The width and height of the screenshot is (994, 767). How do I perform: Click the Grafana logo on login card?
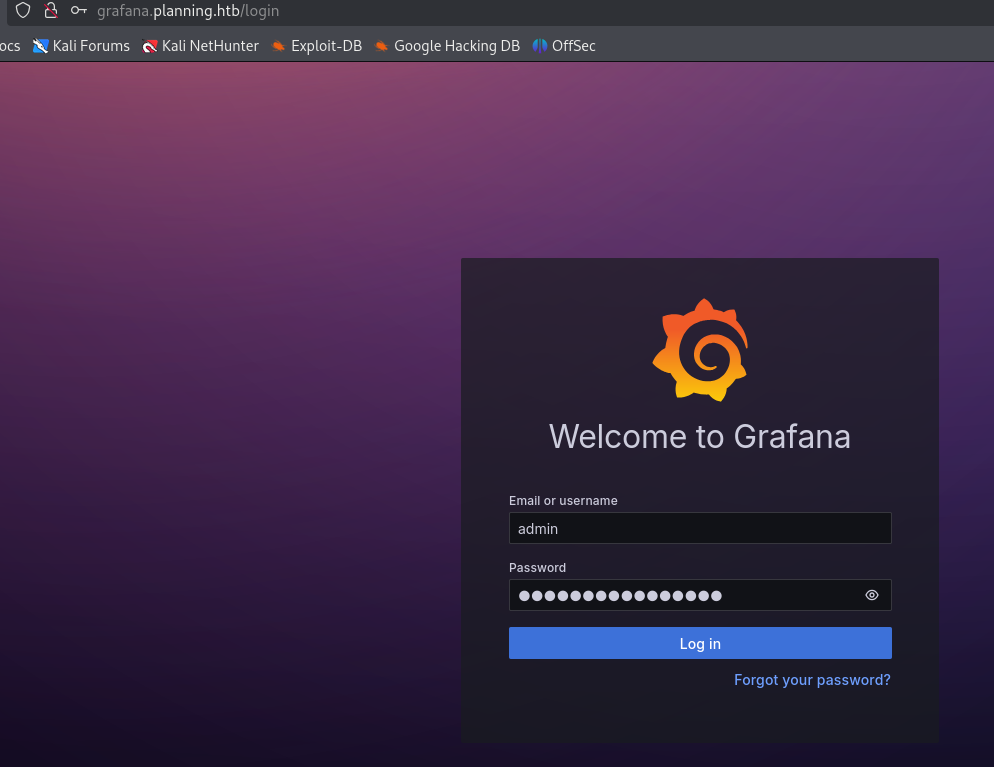(700, 350)
